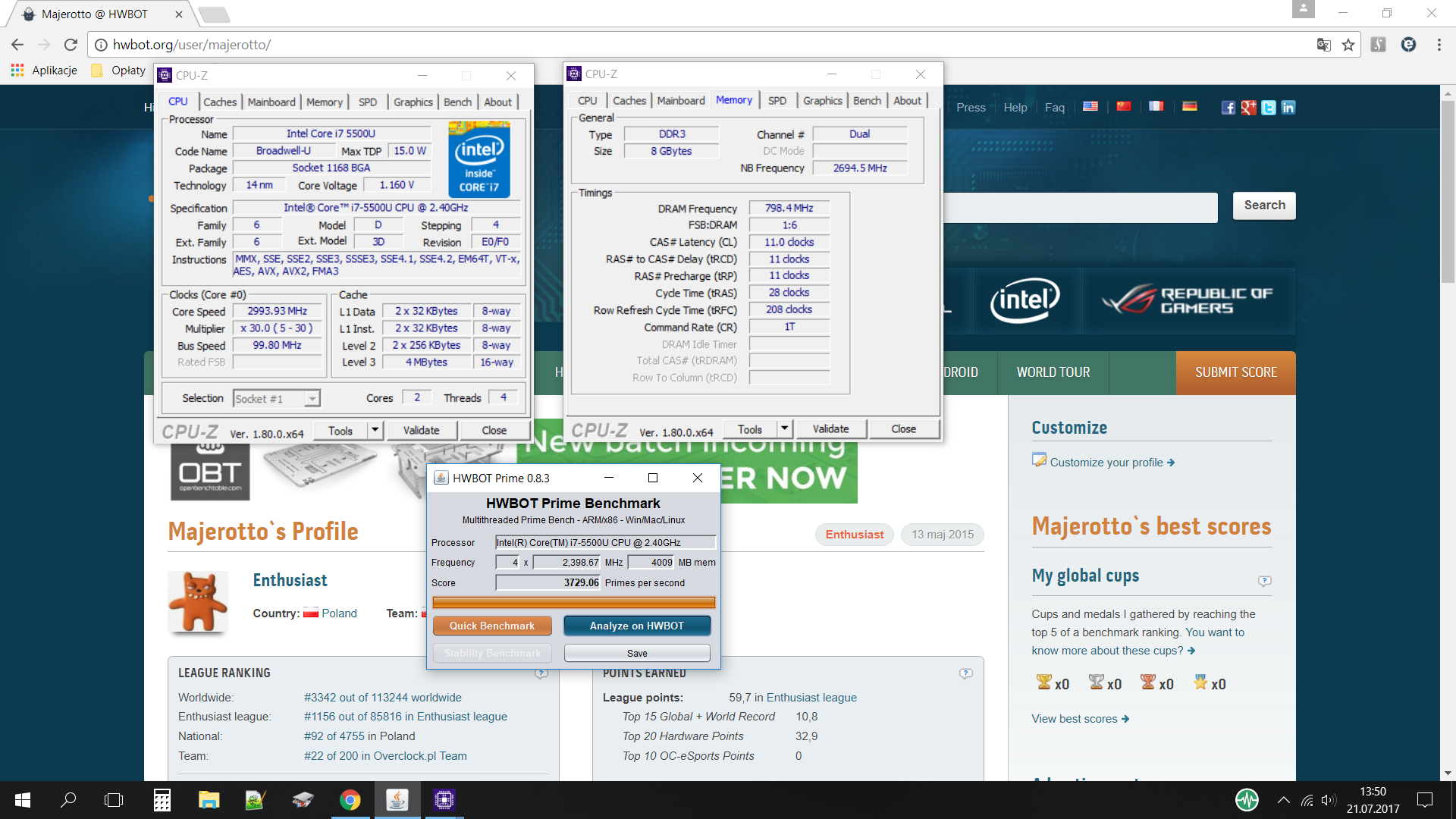Open Caches tab in left CPU-Z window

pyautogui.click(x=220, y=102)
